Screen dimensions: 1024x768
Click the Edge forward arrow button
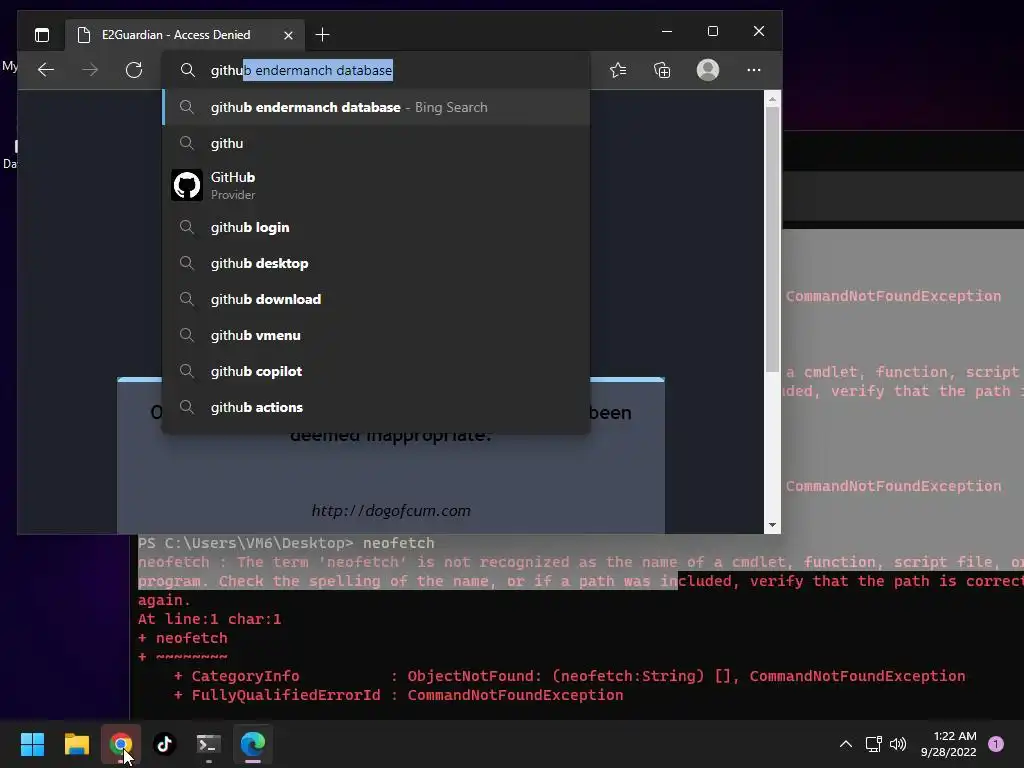tap(90, 70)
